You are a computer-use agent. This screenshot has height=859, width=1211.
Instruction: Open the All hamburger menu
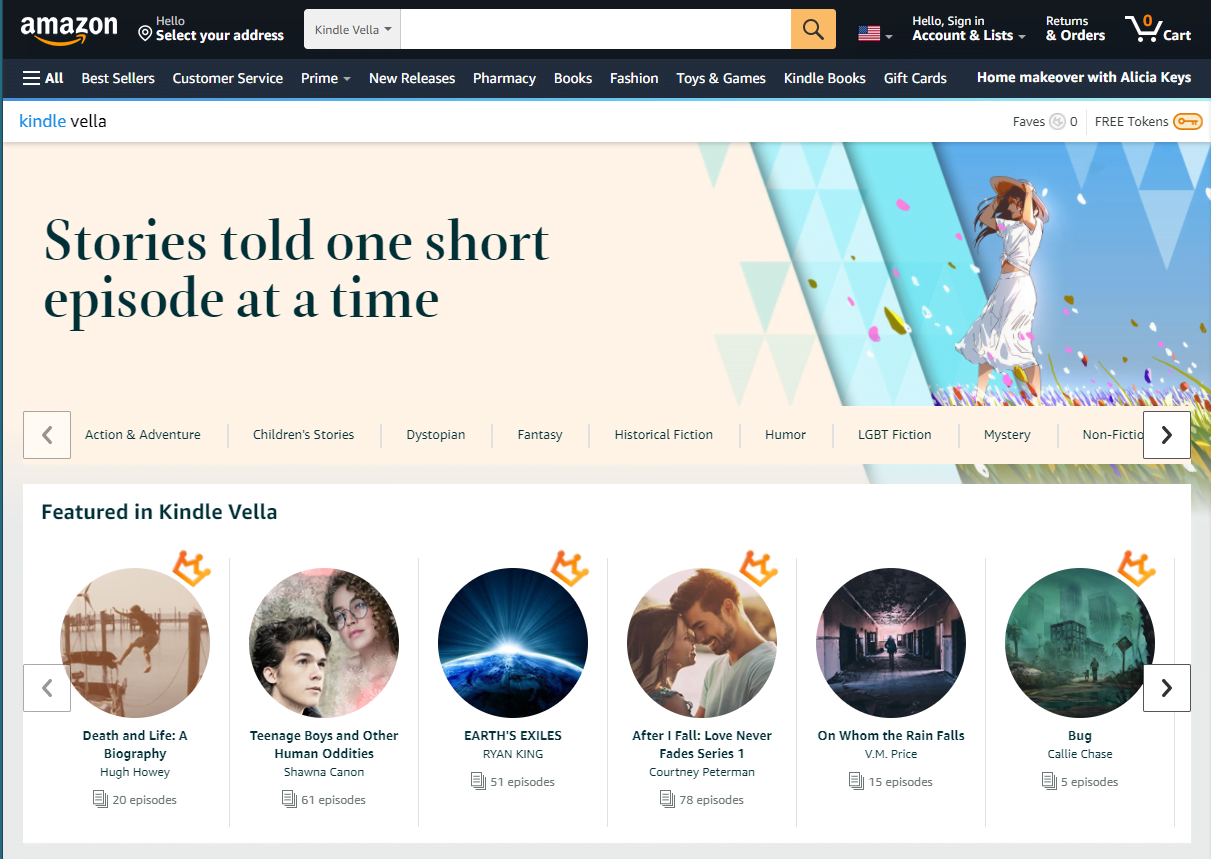43,78
